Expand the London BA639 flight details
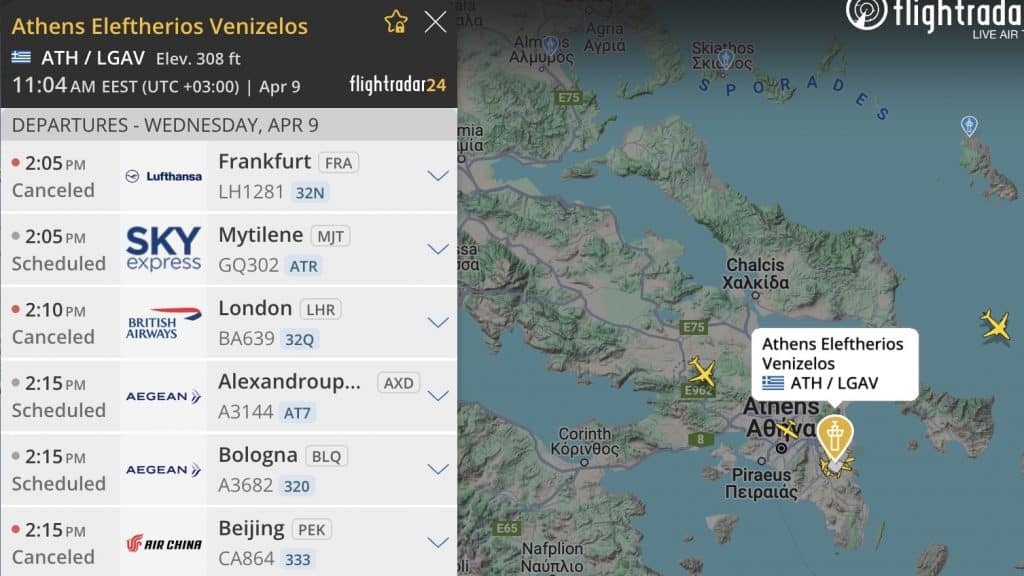 pyautogui.click(x=438, y=322)
